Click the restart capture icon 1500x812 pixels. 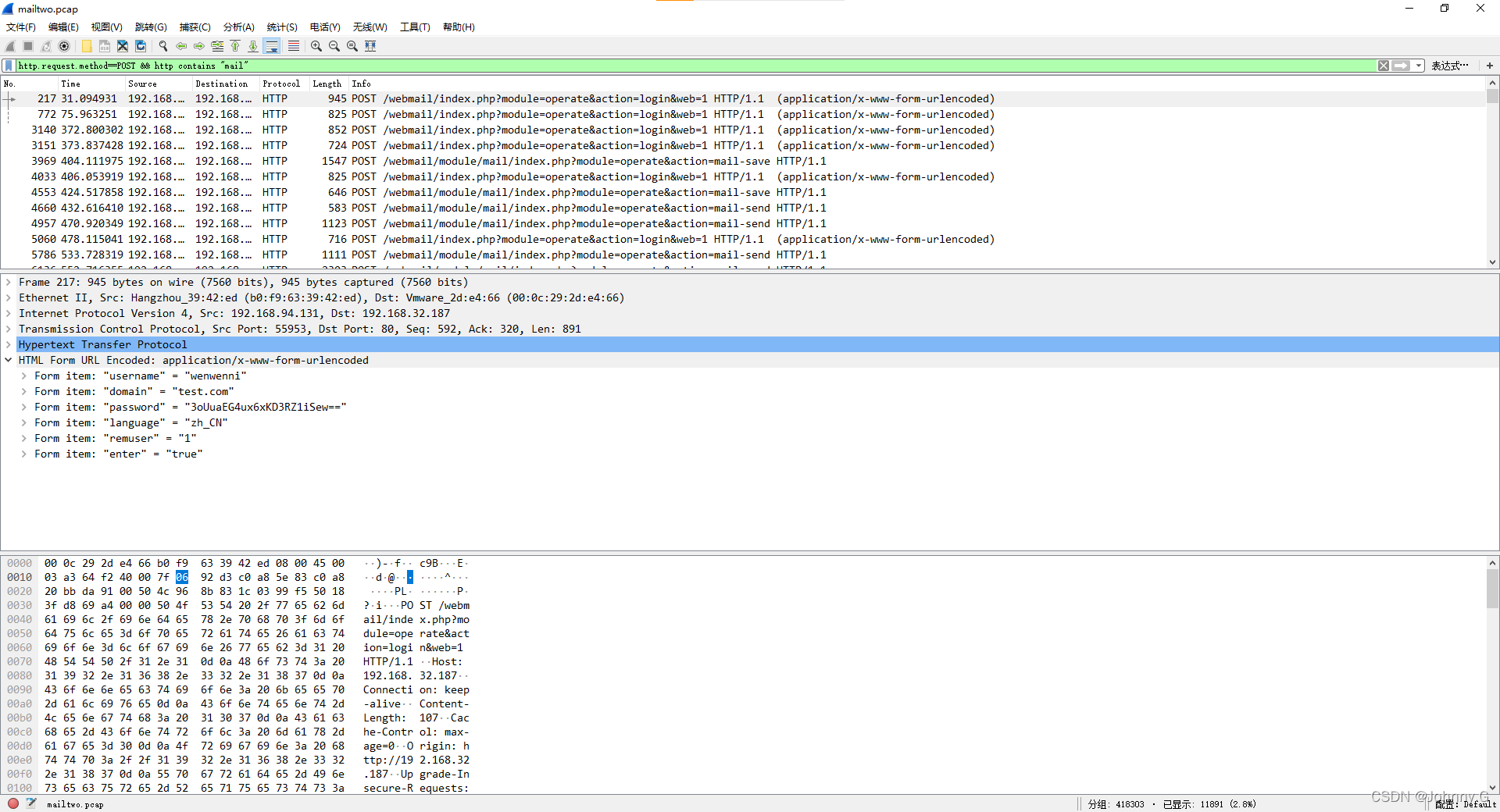pyautogui.click(x=46, y=46)
